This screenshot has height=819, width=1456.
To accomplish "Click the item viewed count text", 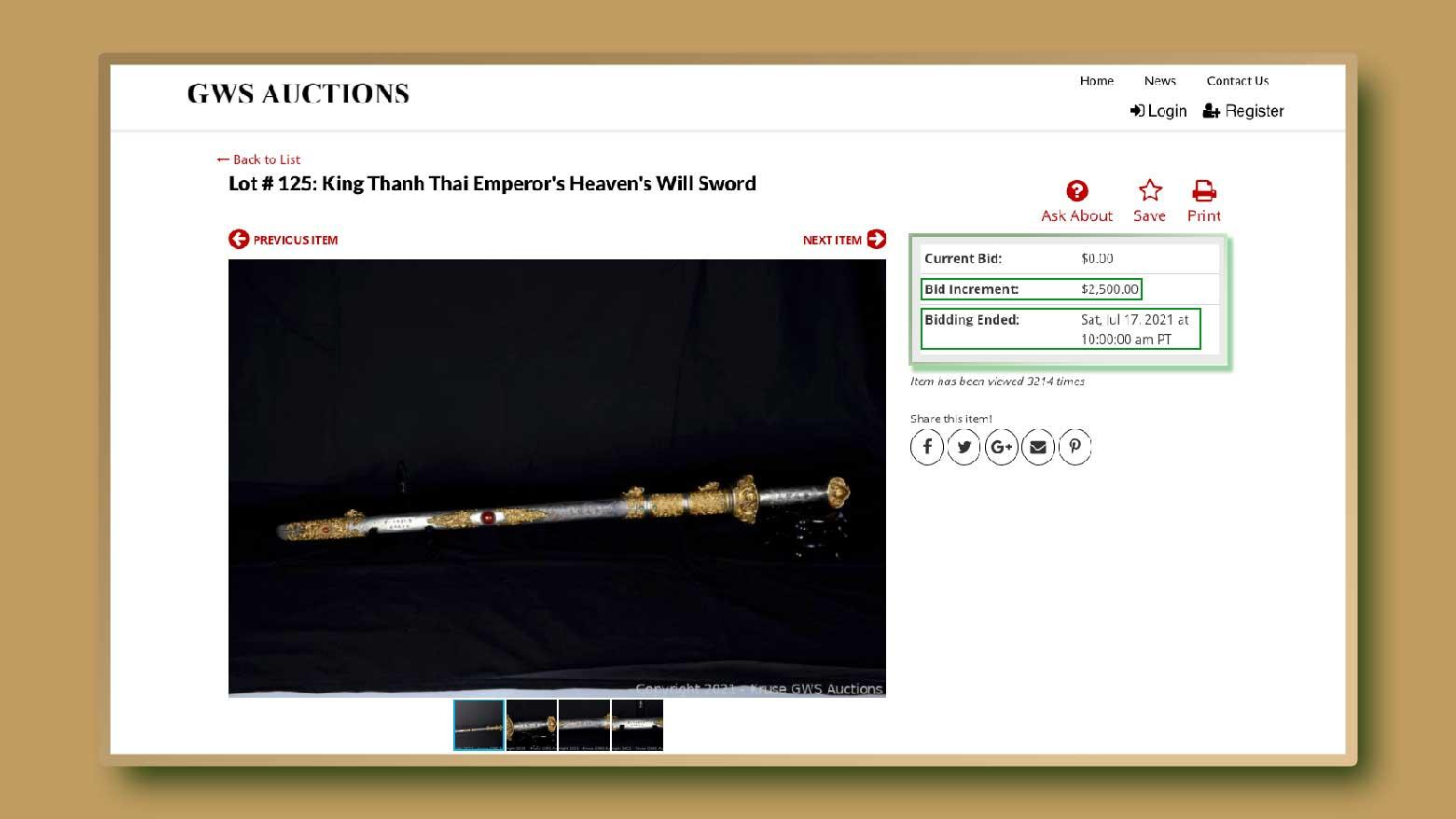I will pyautogui.click(x=997, y=382).
